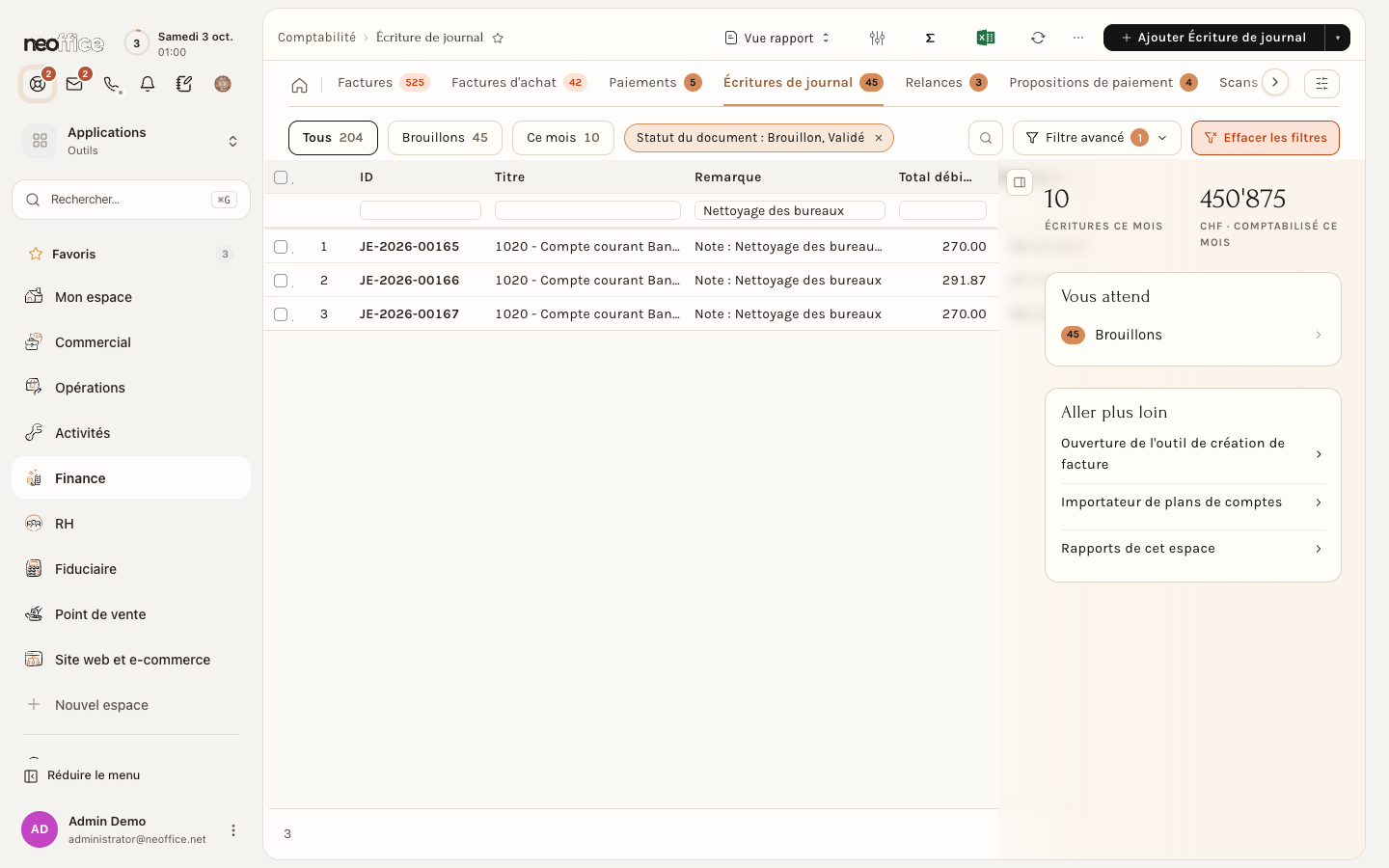Open the three-dot more options menu
The width and height of the screenshot is (1389, 868).
click(x=1078, y=38)
